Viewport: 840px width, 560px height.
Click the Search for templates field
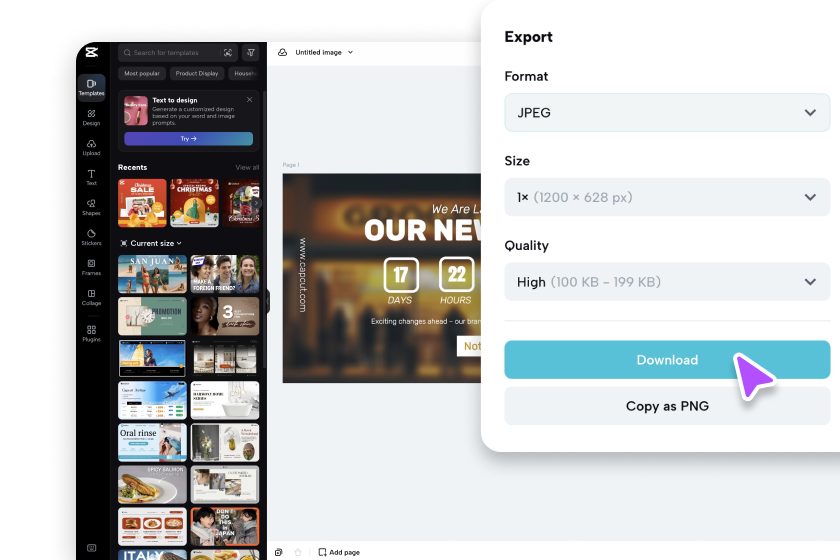click(x=170, y=53)
